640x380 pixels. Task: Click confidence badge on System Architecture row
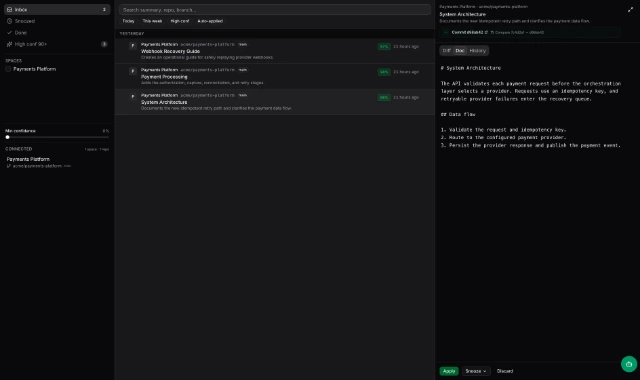click(x=384, y=98)
